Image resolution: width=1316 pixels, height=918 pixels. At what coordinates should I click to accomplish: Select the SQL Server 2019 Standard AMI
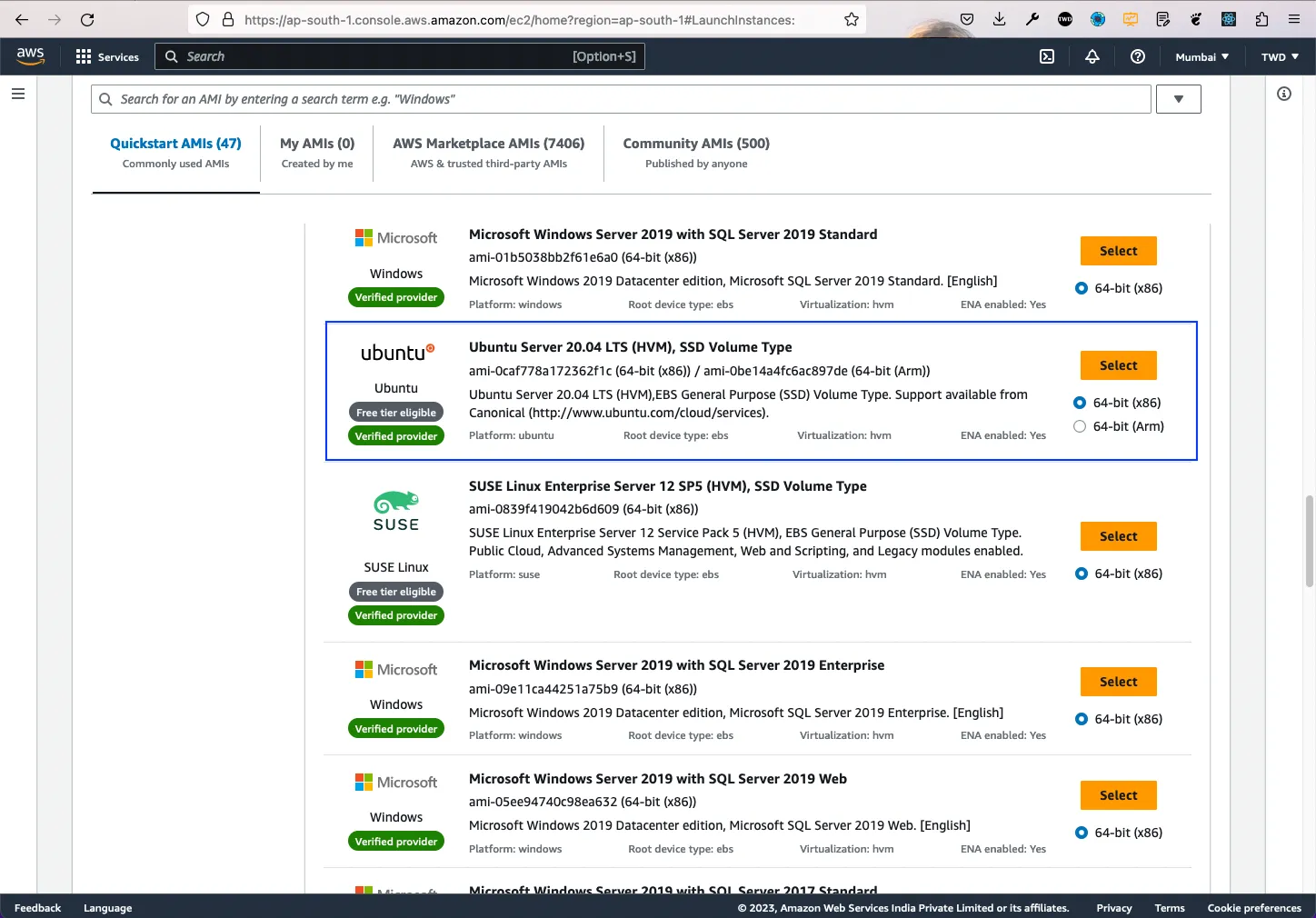point(1118,251)
